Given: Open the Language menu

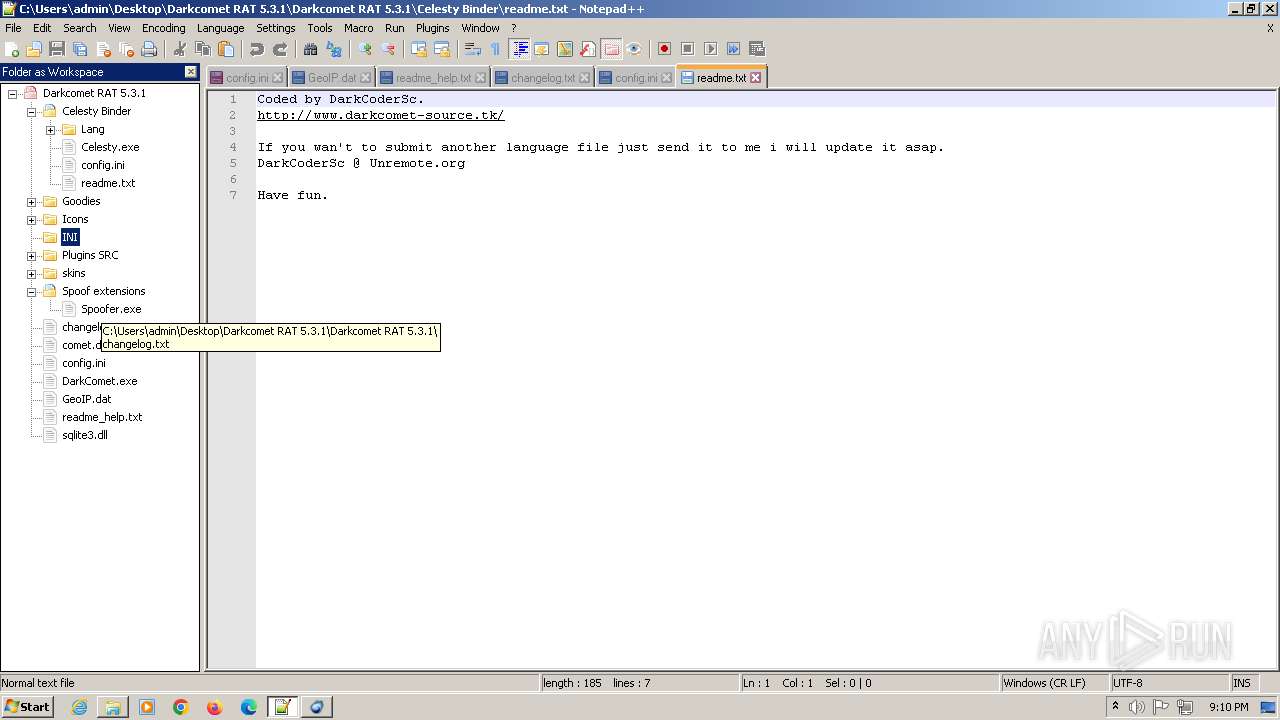Looking at the screenshot, I should tap(220, 28).
